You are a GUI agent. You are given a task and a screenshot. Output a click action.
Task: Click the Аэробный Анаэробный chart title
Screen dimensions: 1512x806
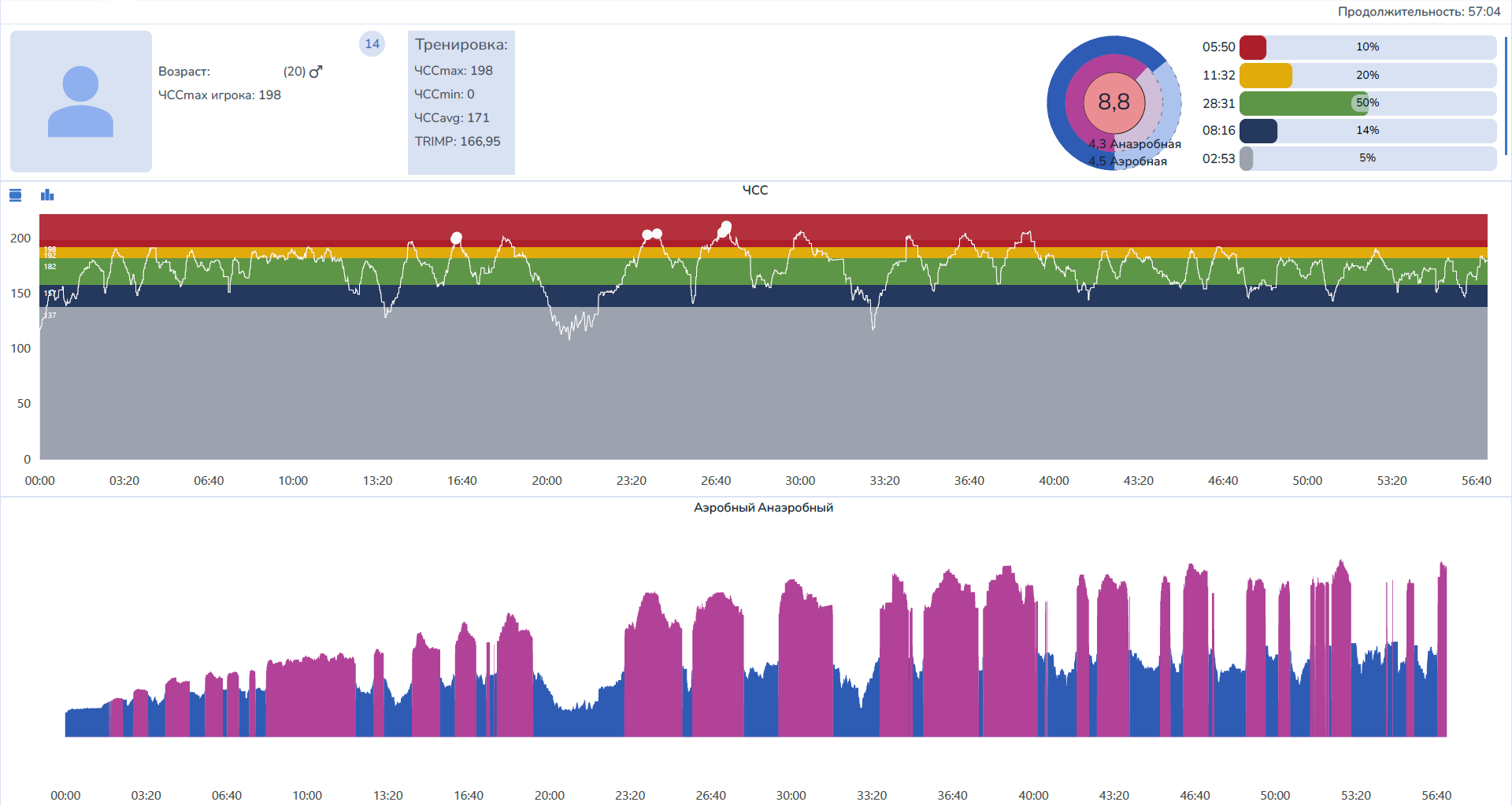click(x=763, y=508)
